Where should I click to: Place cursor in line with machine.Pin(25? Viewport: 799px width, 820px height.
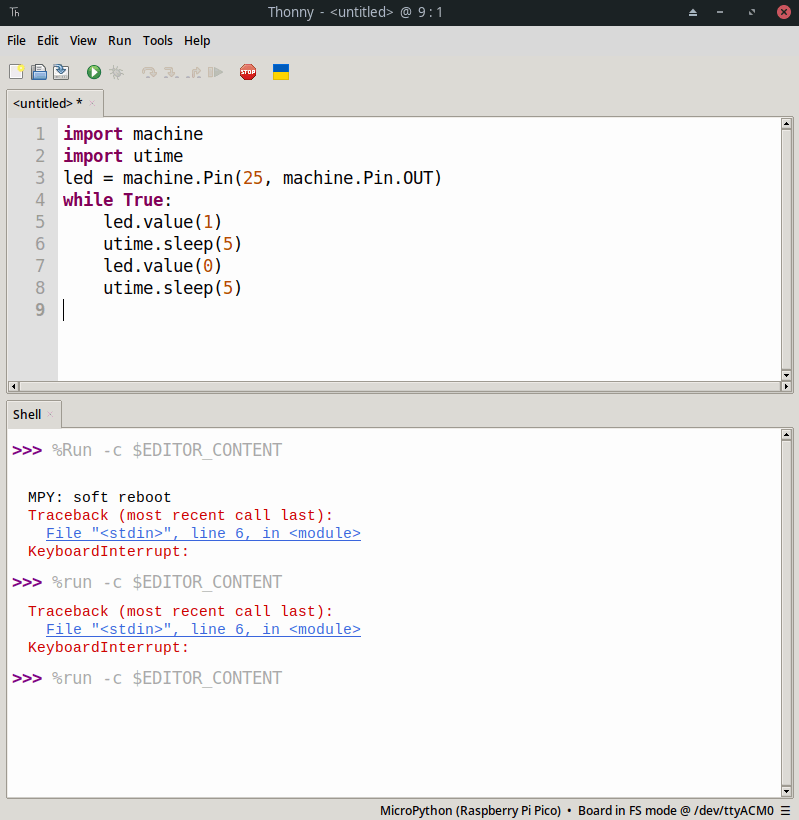pos(253,178)
